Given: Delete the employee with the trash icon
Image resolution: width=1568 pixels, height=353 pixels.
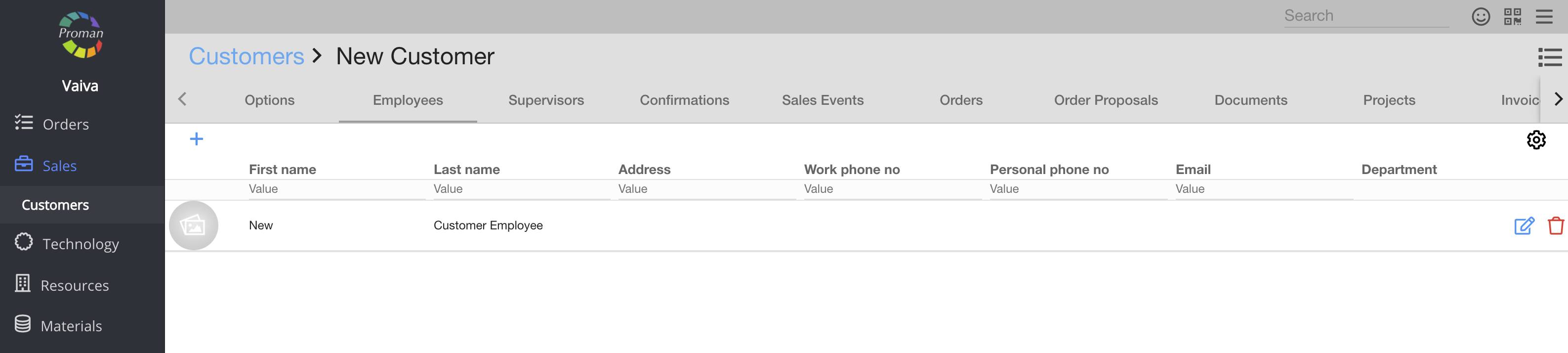Looking at the screenshot, I should [1555, 225].
